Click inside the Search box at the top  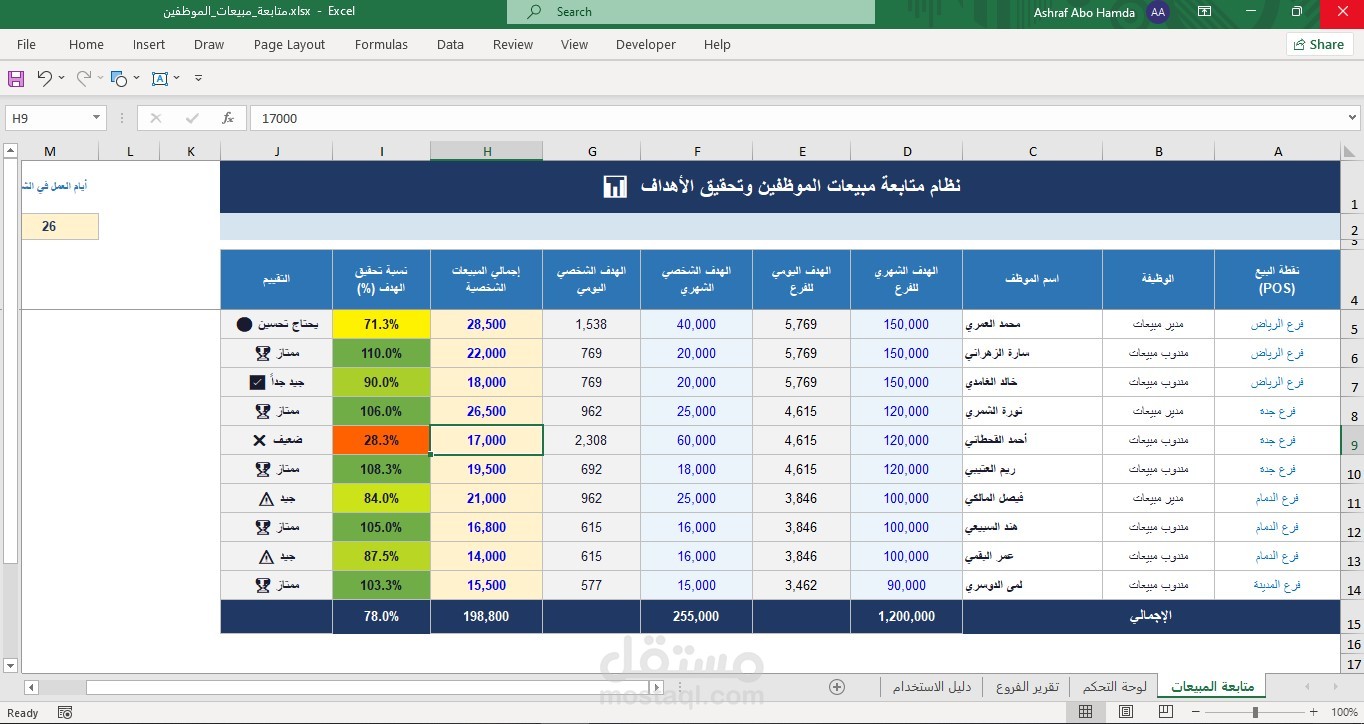[x=690, y=12]
